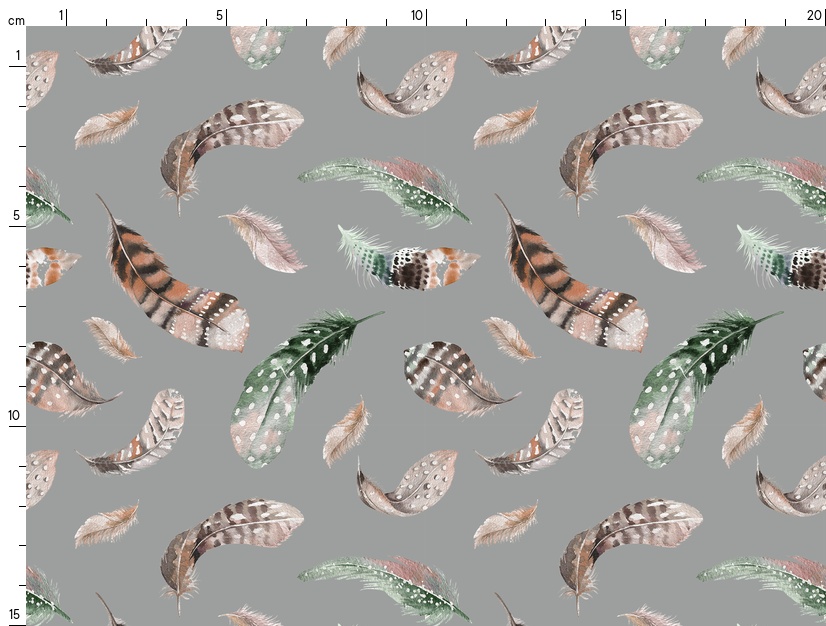The width and height of the screenshot is (826, 626).
Task: Click the 15 mark on the left ruler
Action: [15, 614]
